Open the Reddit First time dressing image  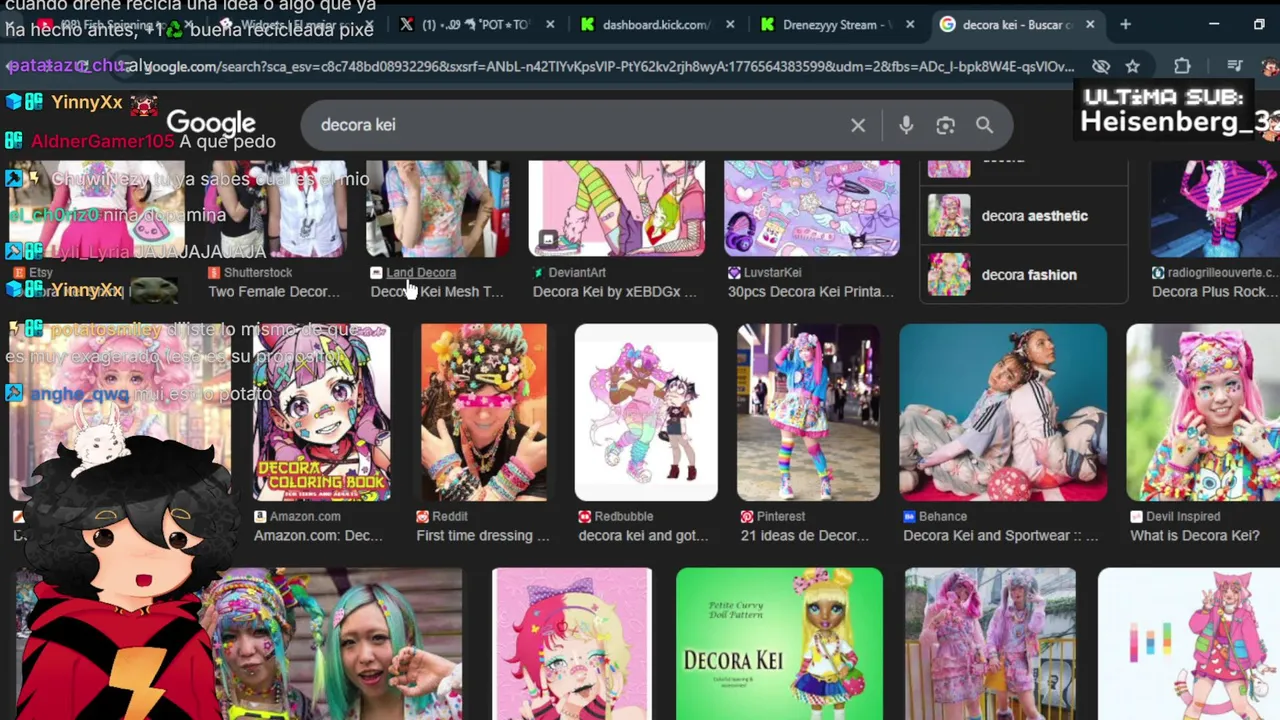(484, 412)
